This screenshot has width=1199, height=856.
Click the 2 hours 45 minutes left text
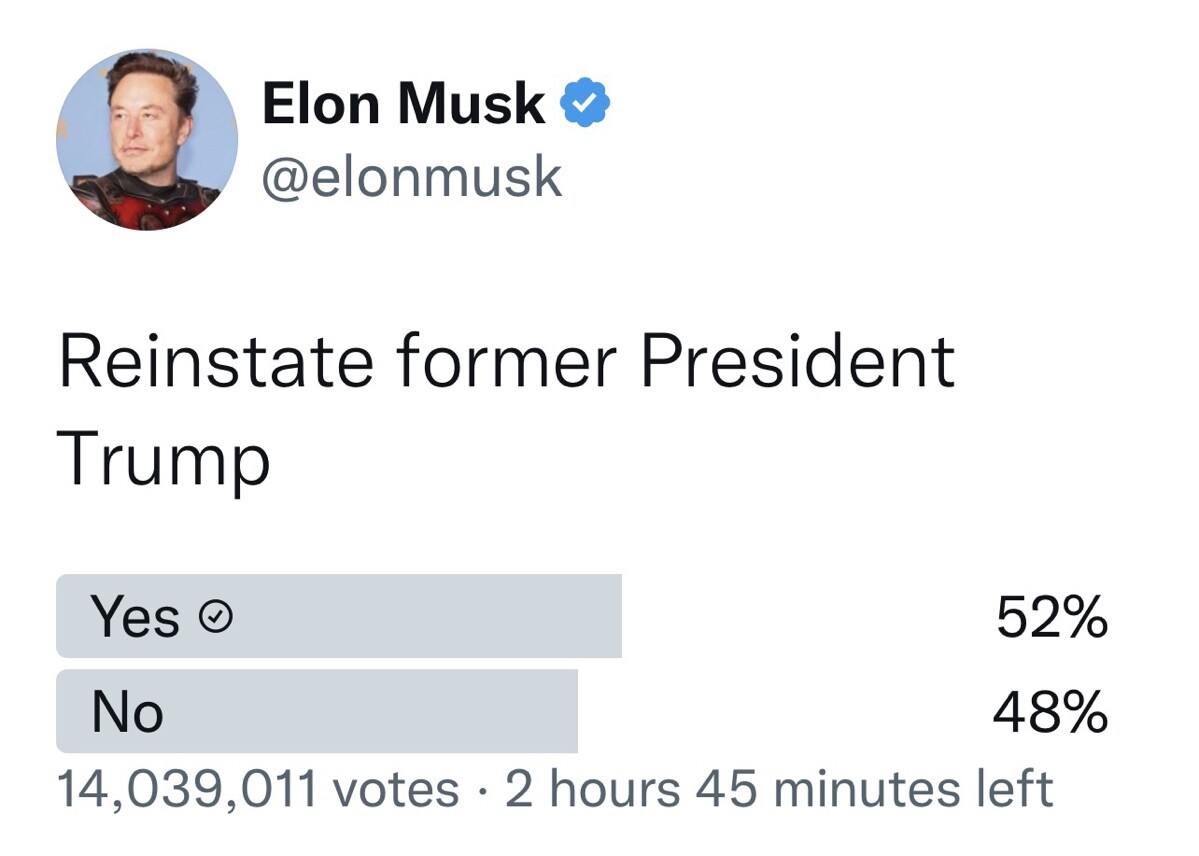point(779,789)
